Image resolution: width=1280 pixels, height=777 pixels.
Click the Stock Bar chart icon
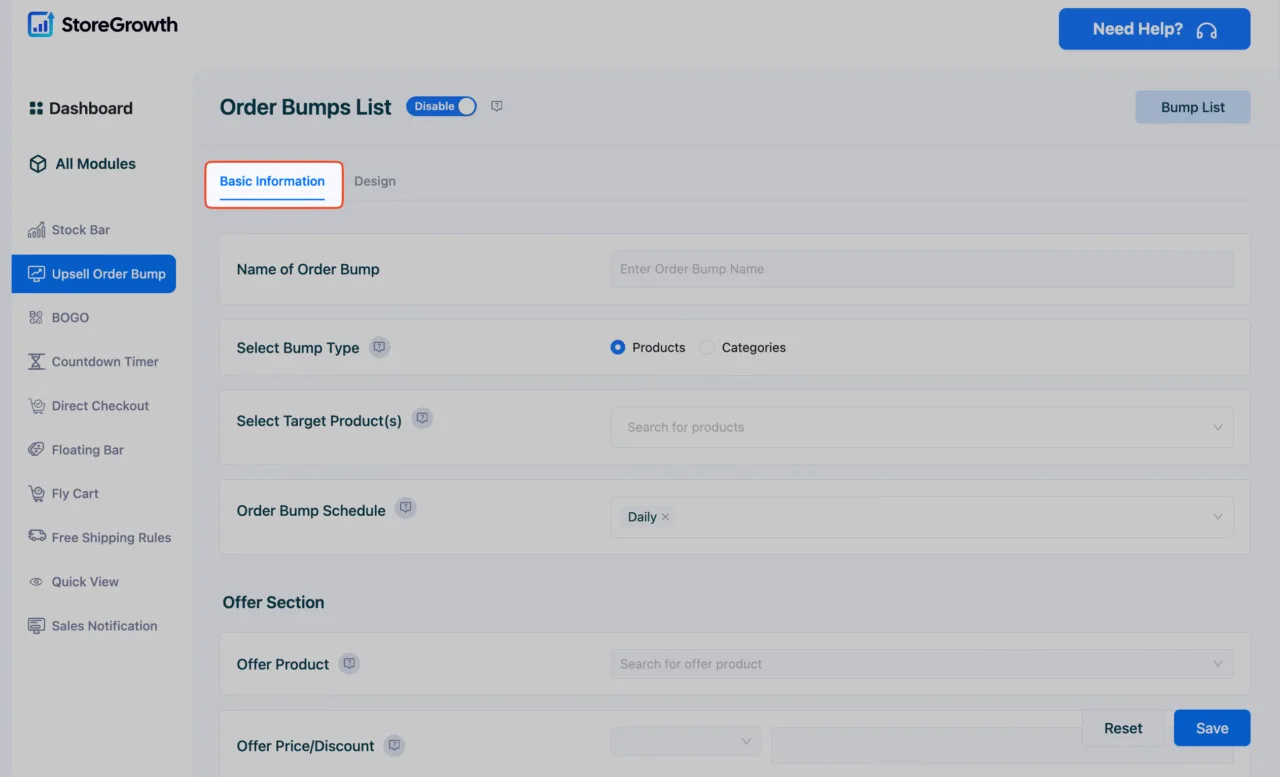click(x=37, y=230)
